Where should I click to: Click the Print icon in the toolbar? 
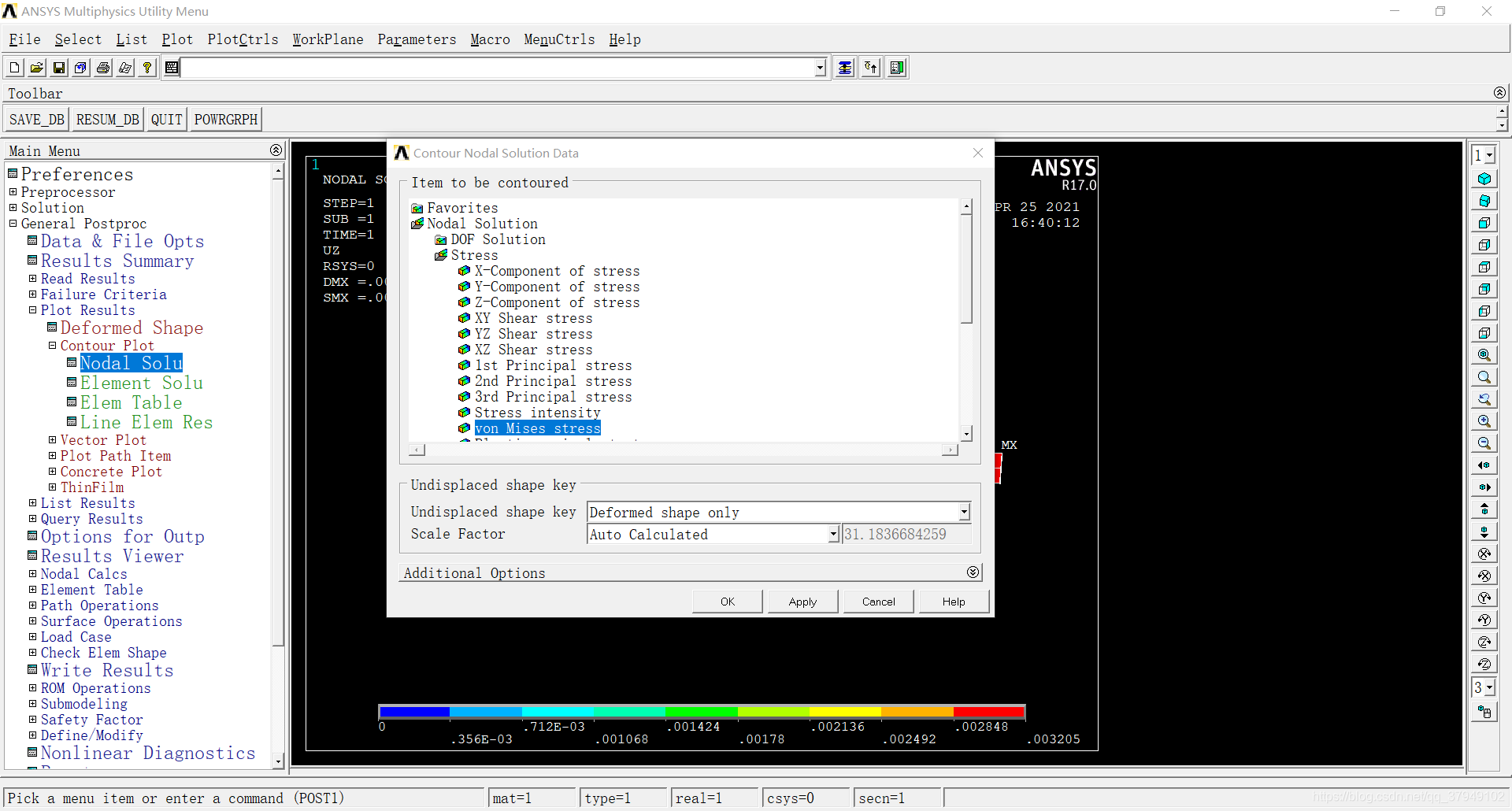(103, 69)
